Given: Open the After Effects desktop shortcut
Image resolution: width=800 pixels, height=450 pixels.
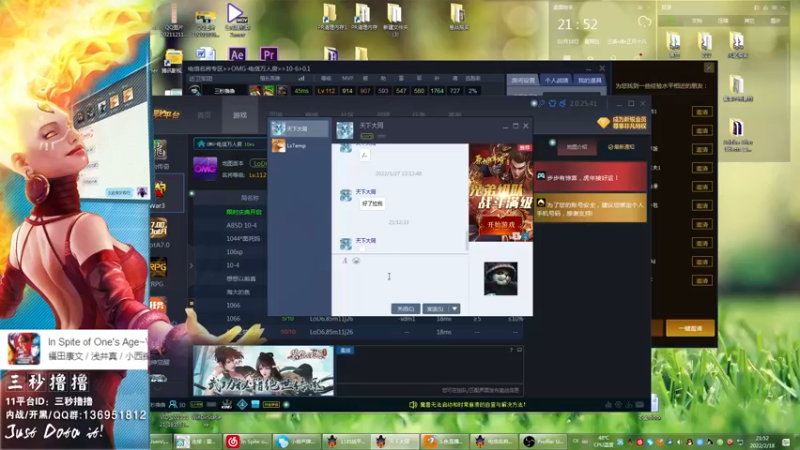Looking at the screenshot, I should tap(237, 54).
